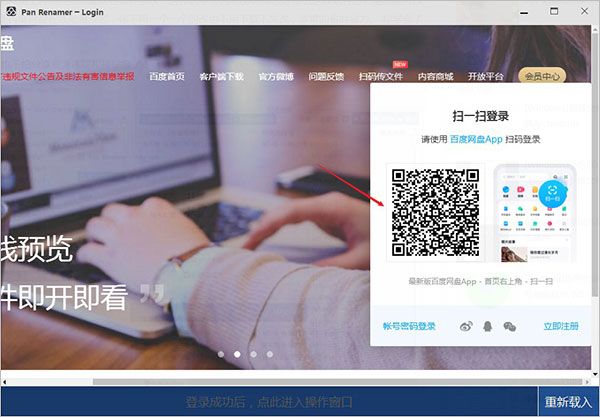The width and height of the screenshot is (600, 417).
Task: Select the fourth carousel dot
Action: pos(270,354)
